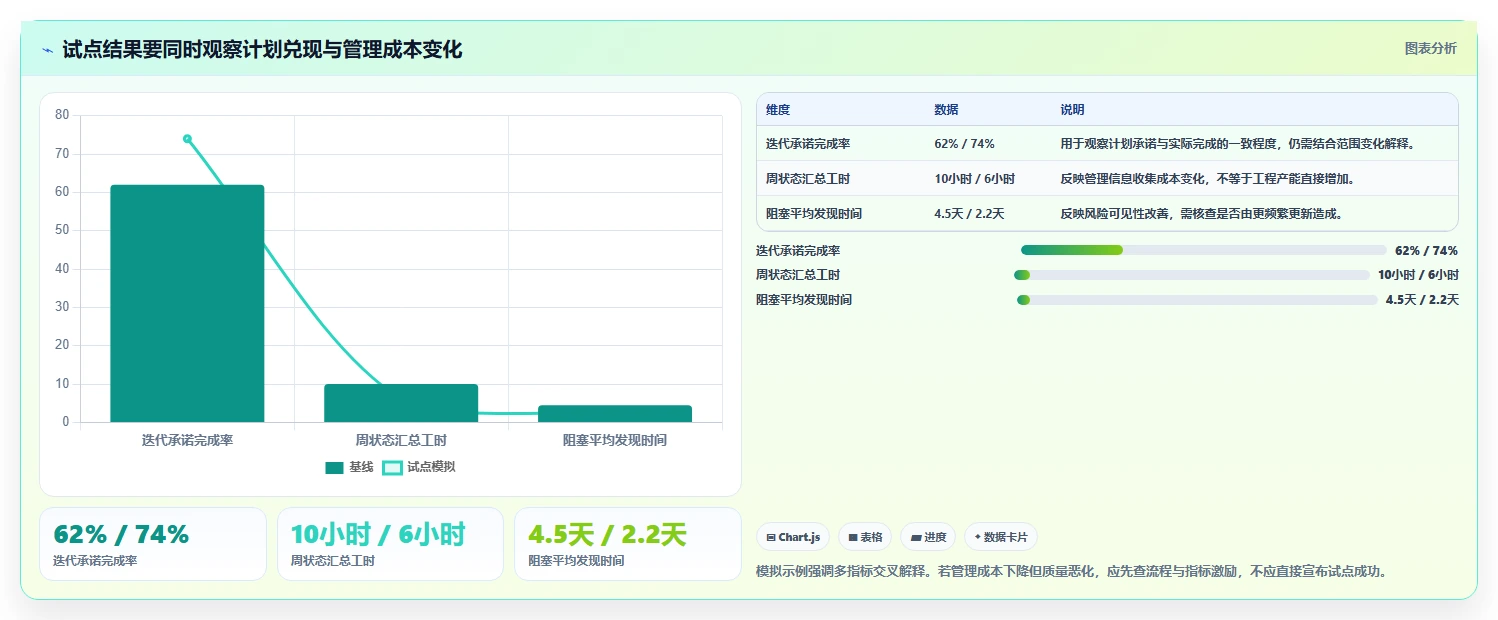The height and width of the screenshot is (620, 1498).
Task: Click the 迭代承诺完成率 x-axis label
Action: point(187,440)
